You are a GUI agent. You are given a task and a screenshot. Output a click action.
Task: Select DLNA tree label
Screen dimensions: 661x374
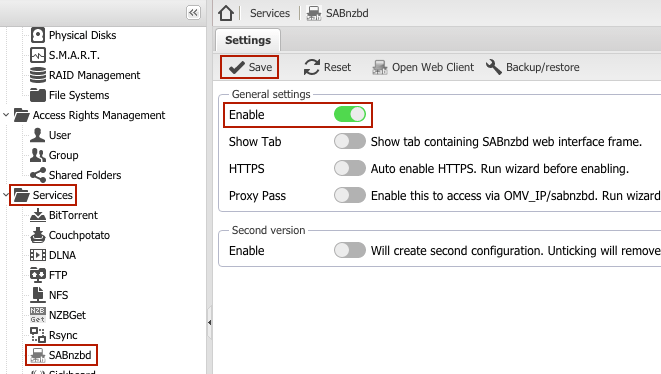[62, 255]
